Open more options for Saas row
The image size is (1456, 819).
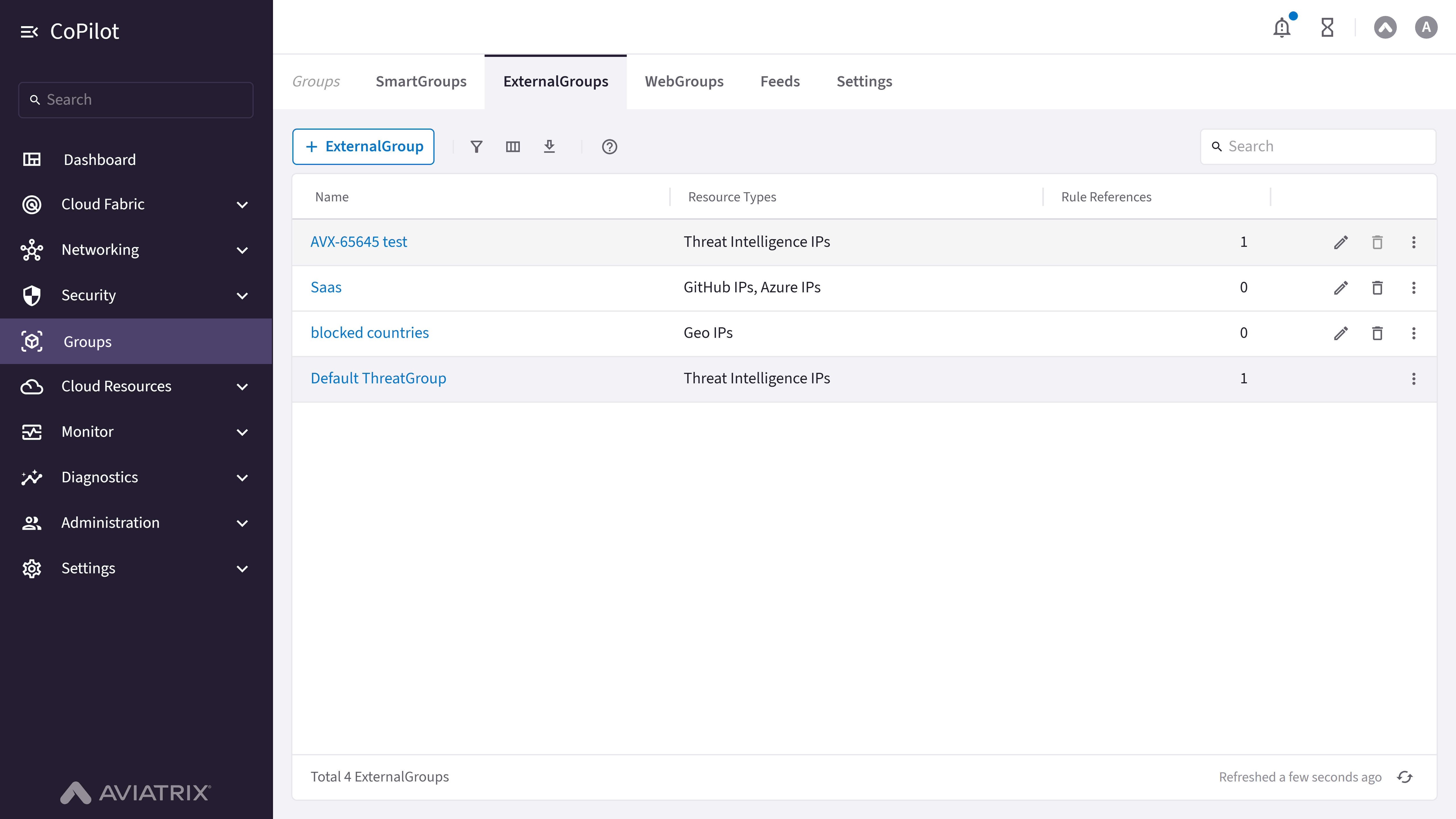[1414, 288]
